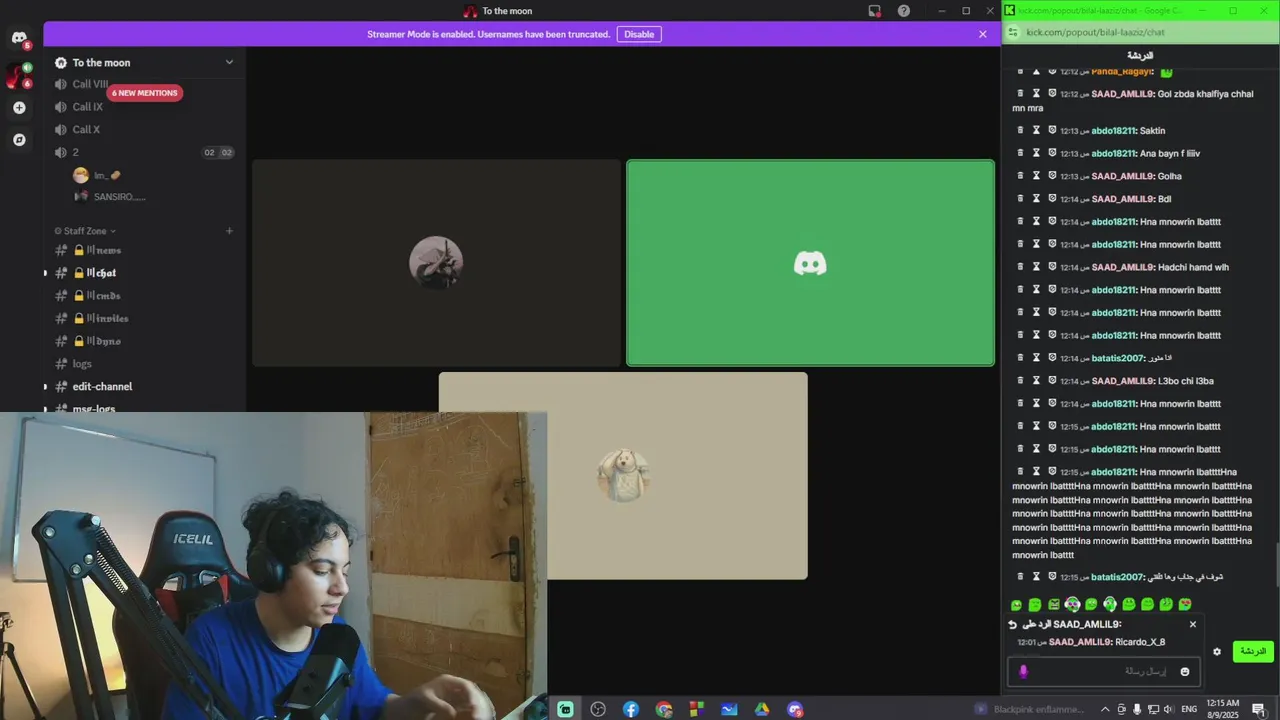Open Discord help question mark icon
The width and height of the screenshot is (1280, 720).
tap(904, 11)
